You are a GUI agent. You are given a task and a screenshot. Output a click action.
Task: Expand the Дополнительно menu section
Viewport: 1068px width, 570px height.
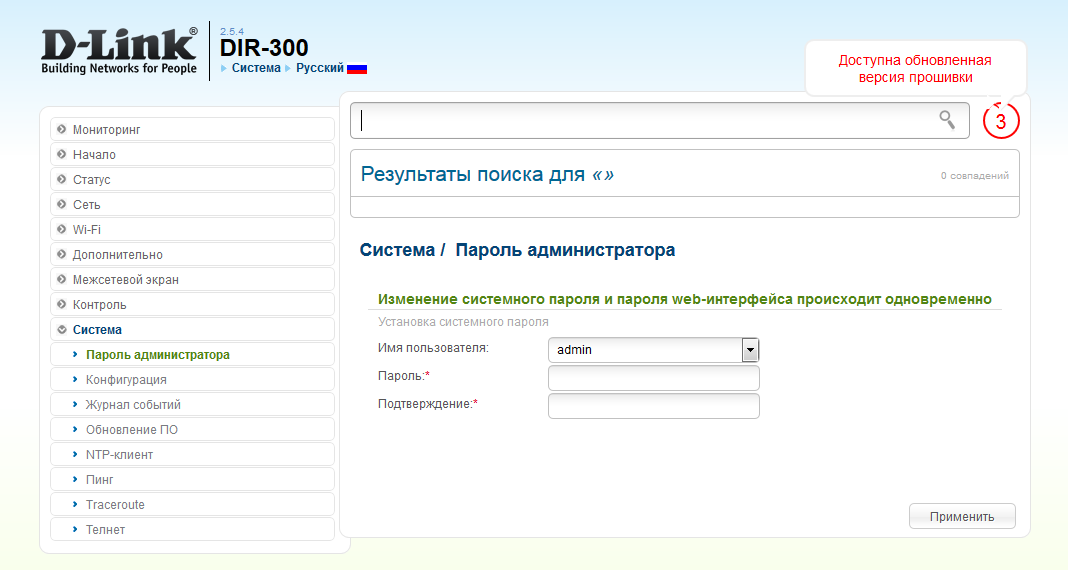coord(192,255)
